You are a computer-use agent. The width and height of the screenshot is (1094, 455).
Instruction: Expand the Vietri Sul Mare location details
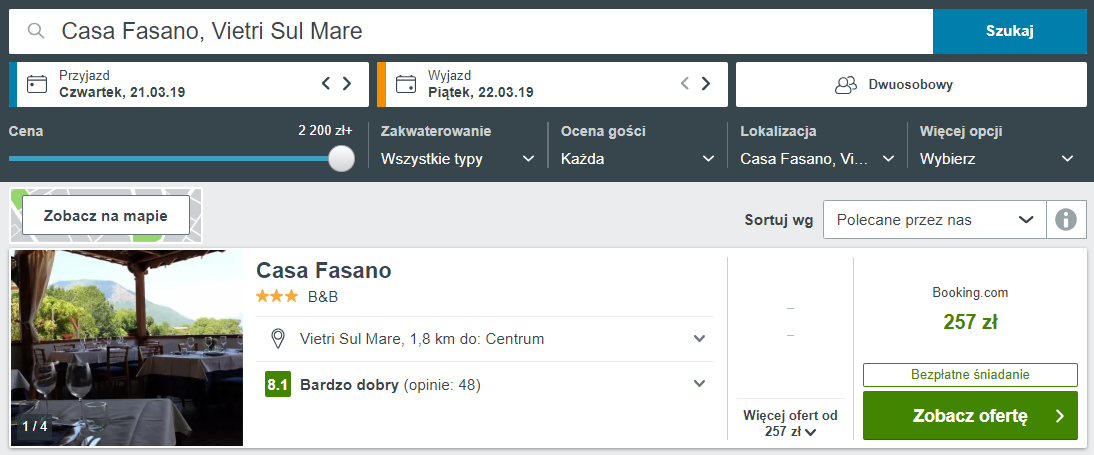coord(700,339)
